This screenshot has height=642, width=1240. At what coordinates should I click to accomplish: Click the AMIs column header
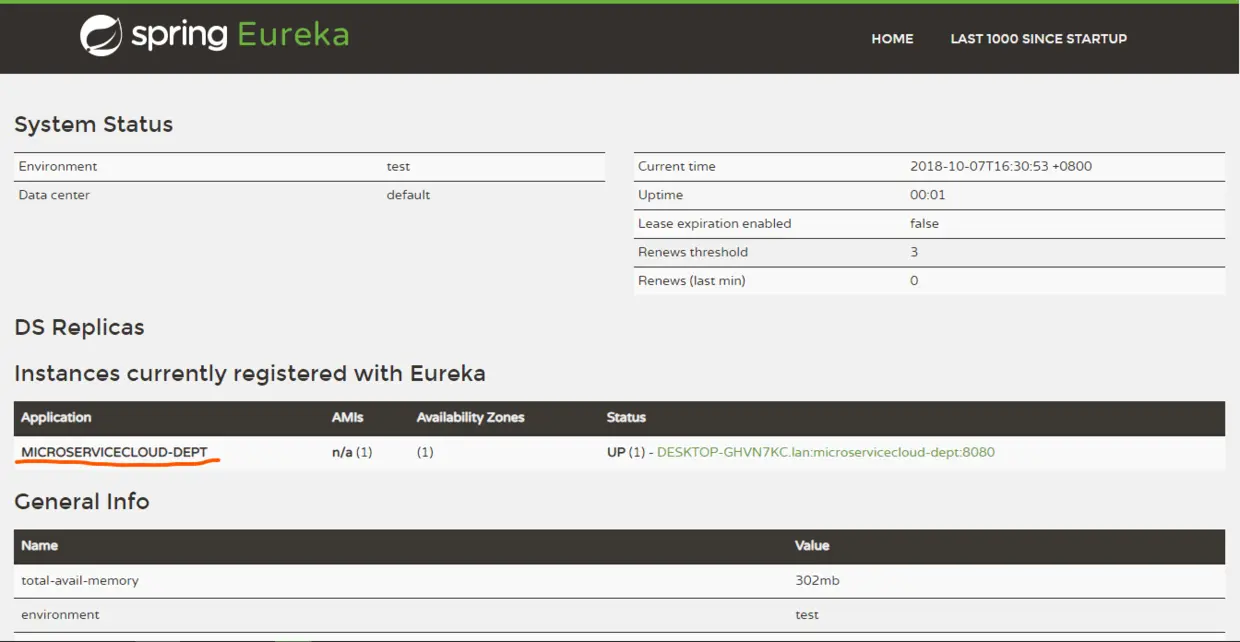coord(344,418)
